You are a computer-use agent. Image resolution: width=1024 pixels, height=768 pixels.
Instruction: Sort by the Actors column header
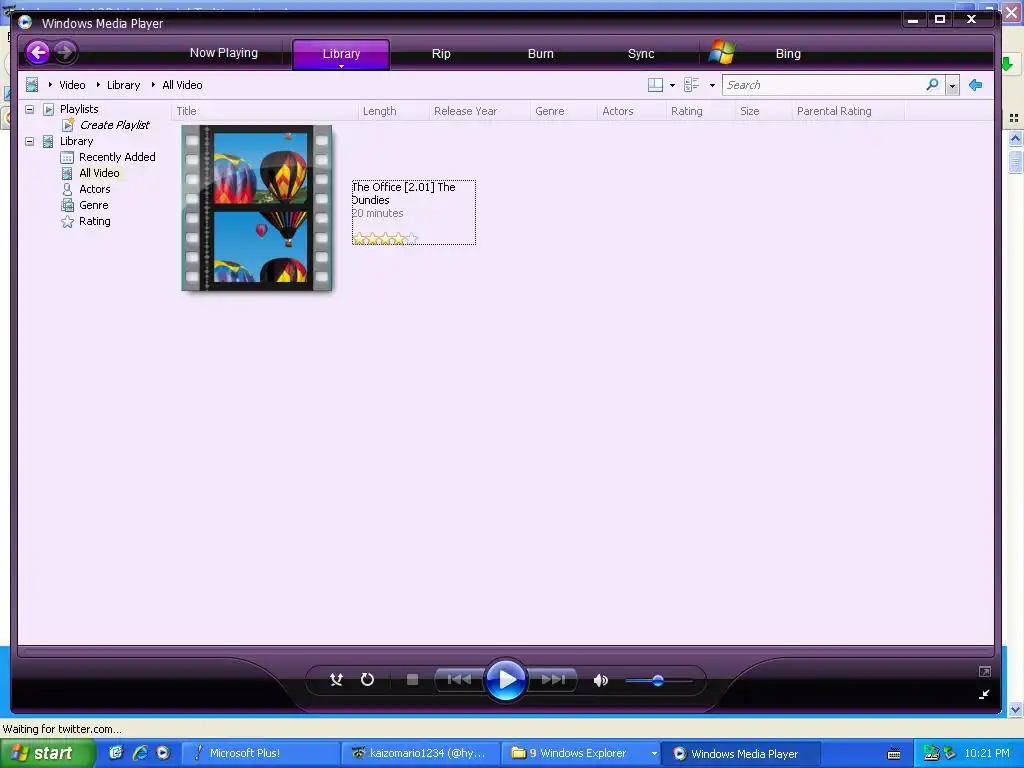coord(631,111)
